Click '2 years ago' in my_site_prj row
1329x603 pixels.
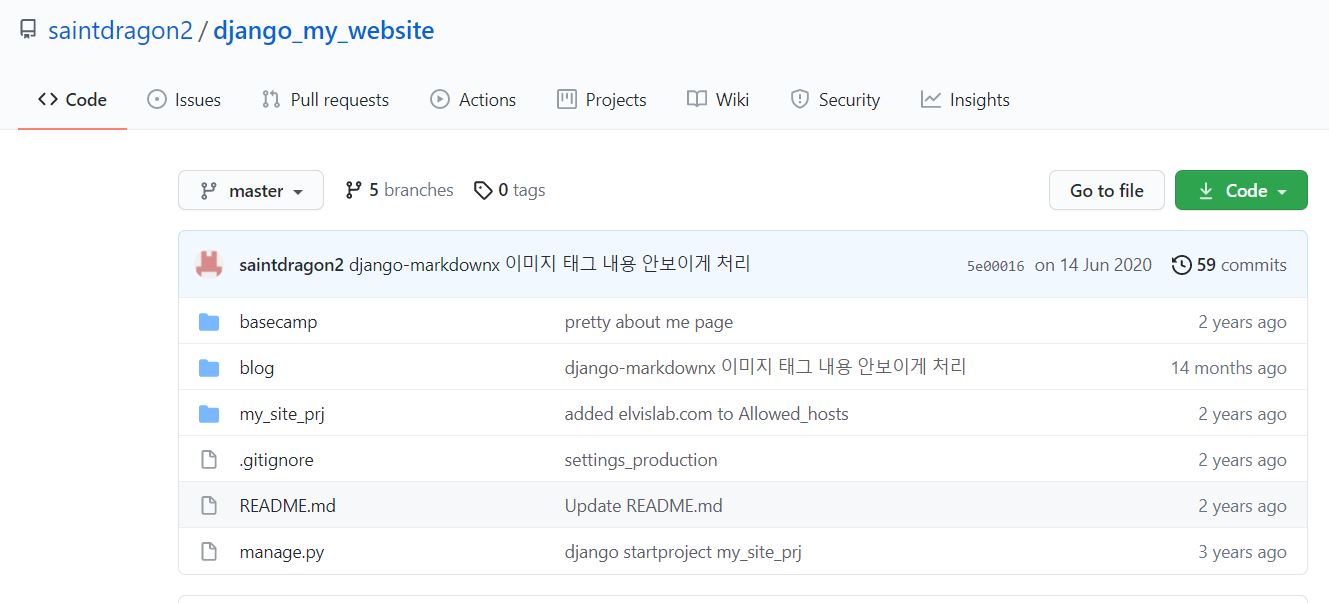click(x=1243, y=414)
